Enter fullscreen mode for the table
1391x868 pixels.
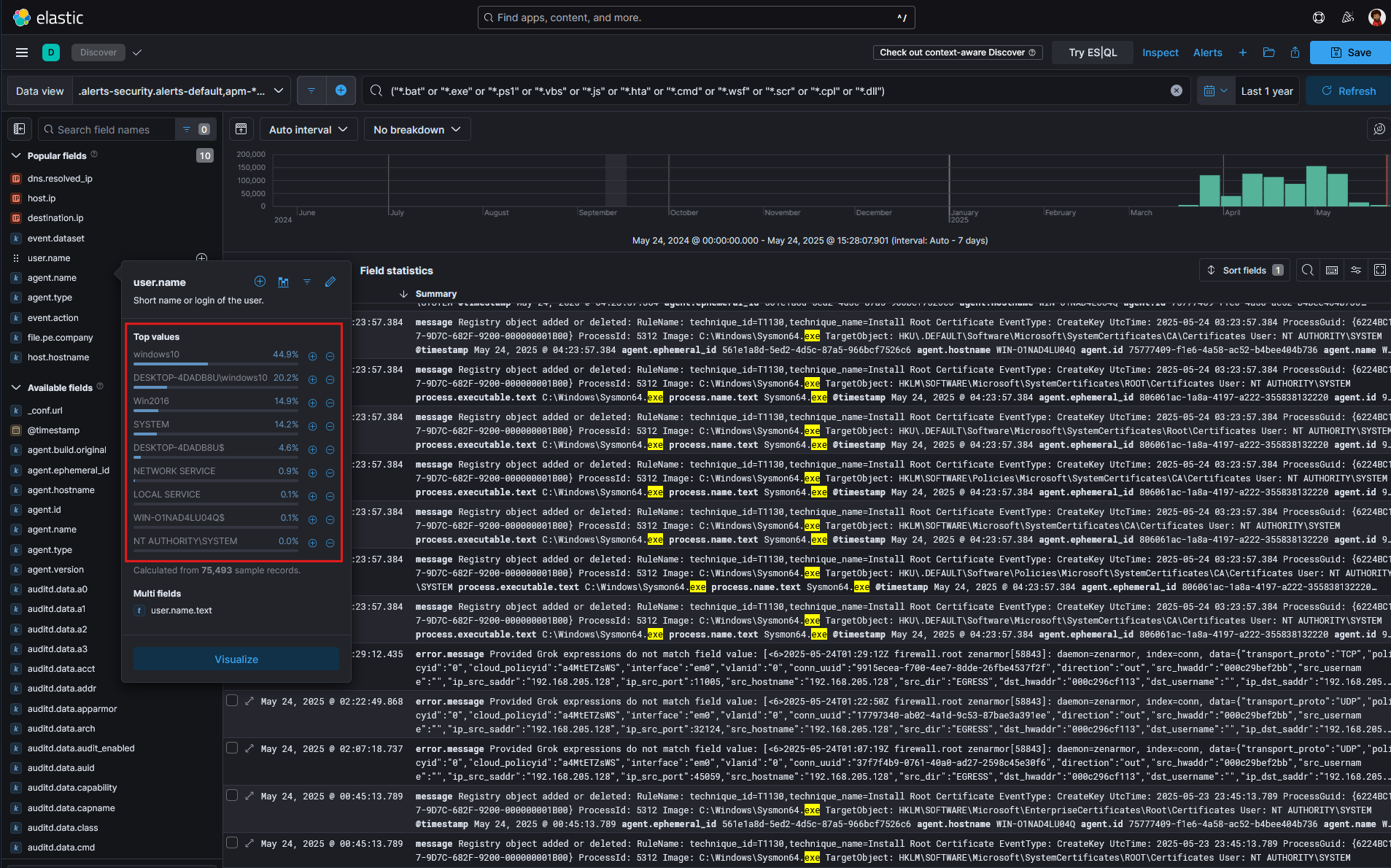point(1380,270)
